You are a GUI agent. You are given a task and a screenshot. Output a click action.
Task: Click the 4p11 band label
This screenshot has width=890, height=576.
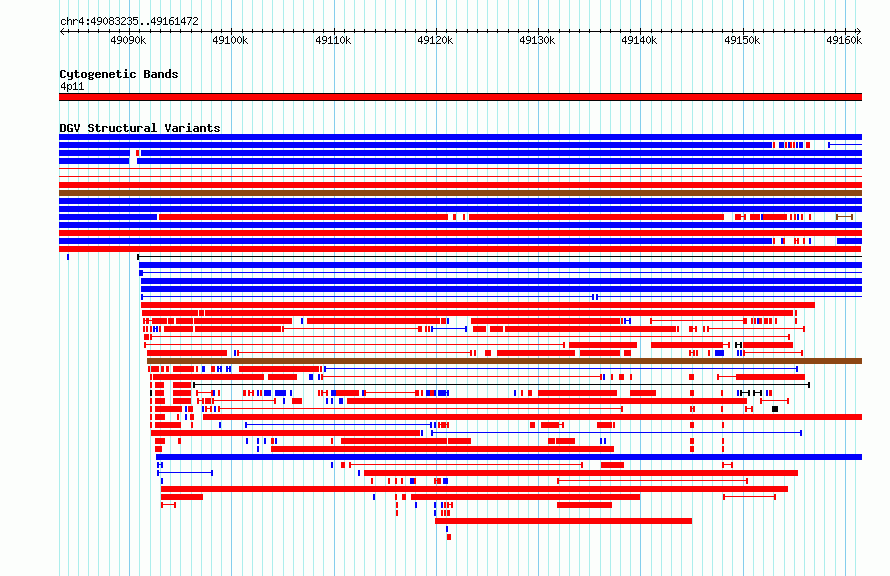coord(72,86)
